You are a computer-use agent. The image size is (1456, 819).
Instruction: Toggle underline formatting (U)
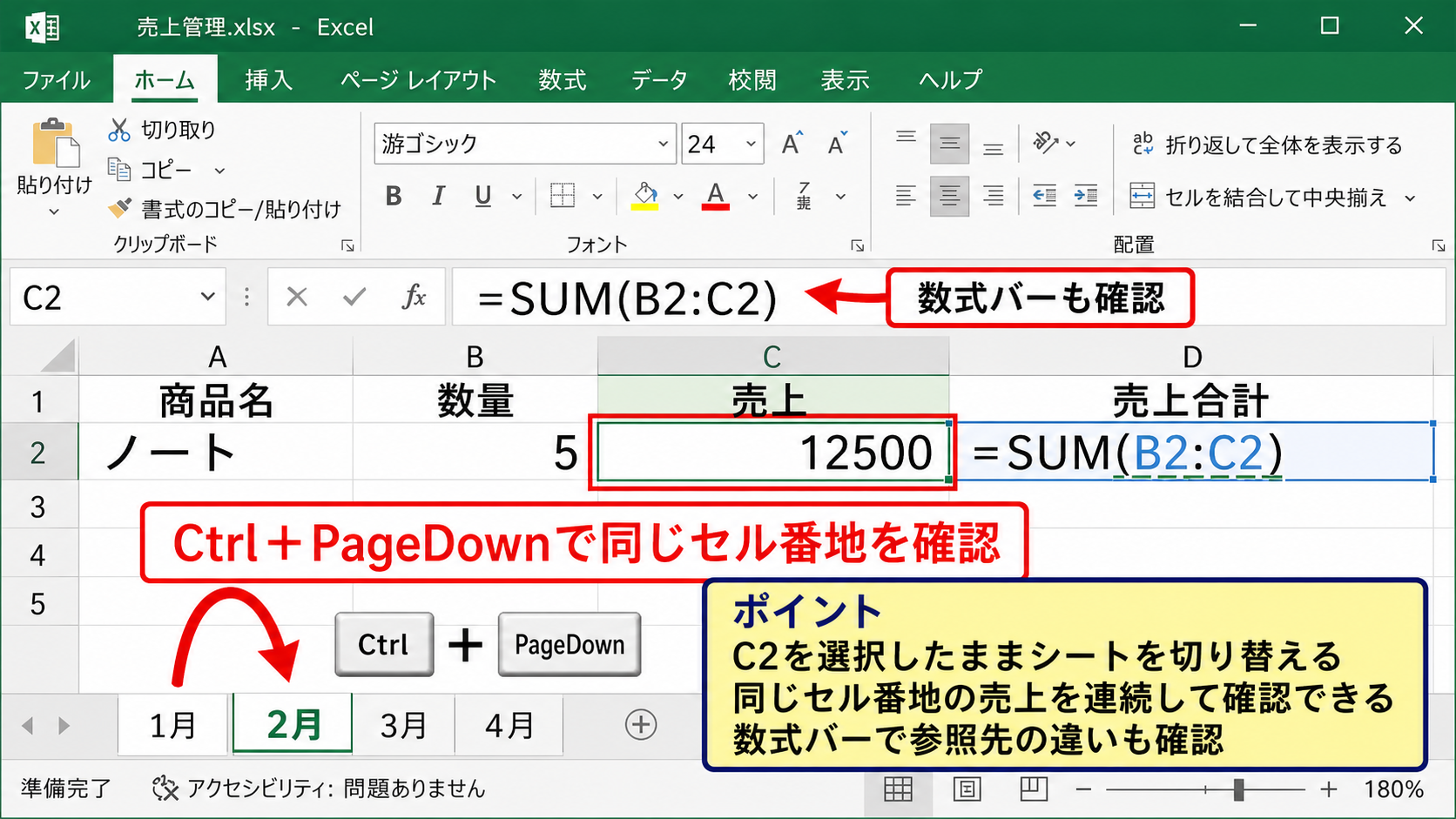[483, 196]
